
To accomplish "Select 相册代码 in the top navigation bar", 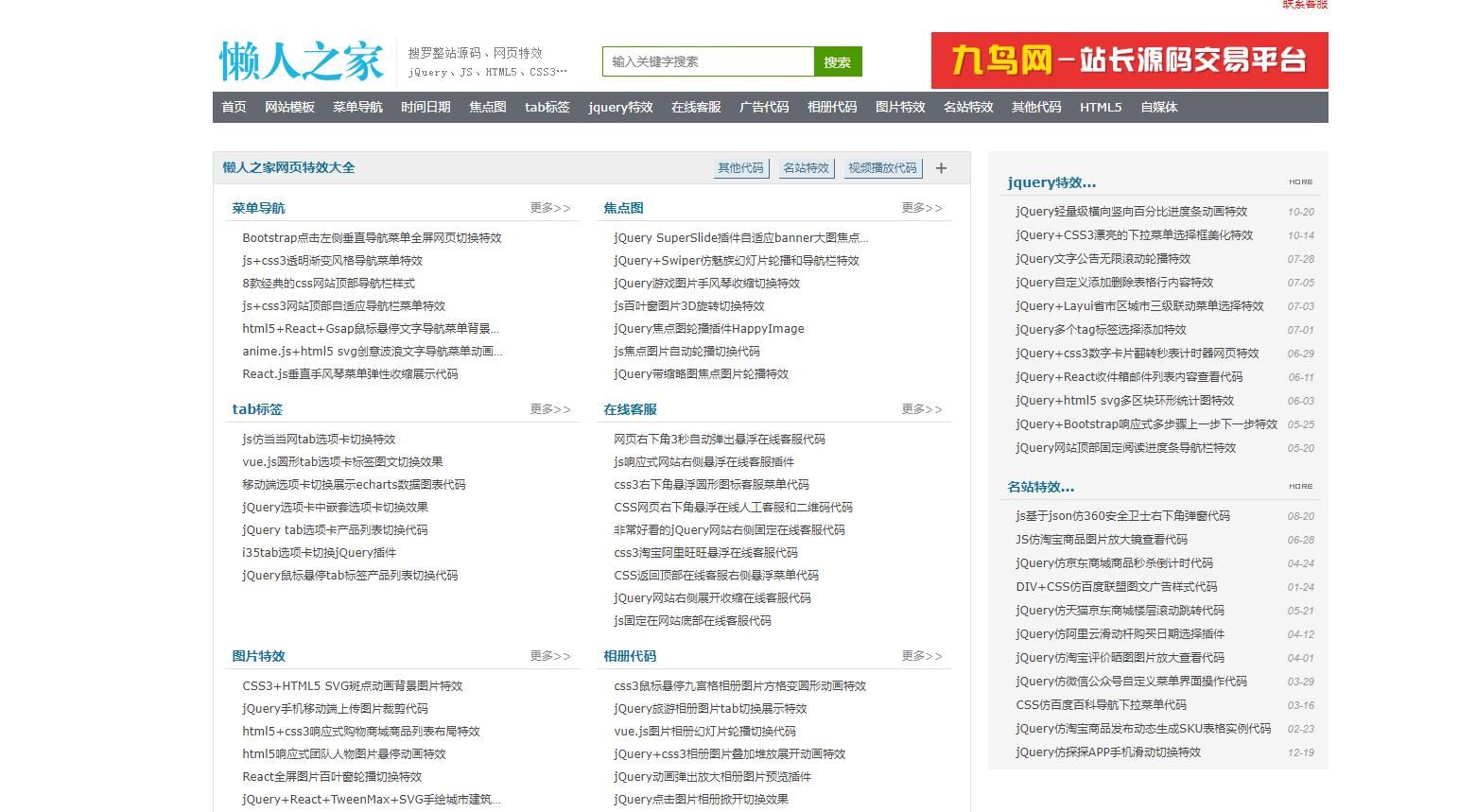I will tap(832, 107).
